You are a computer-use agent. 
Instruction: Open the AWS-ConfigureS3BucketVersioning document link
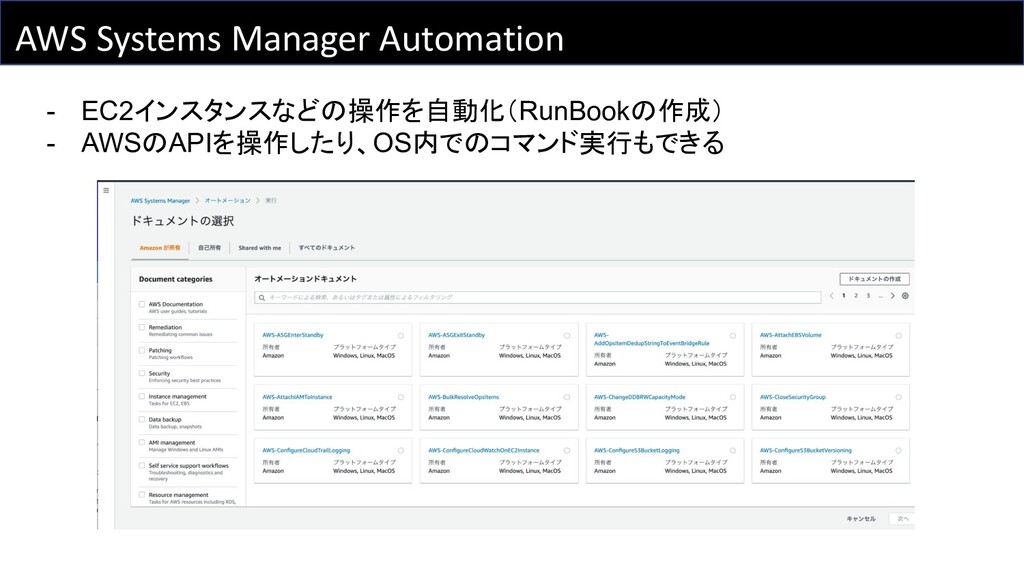coord(806,451)
